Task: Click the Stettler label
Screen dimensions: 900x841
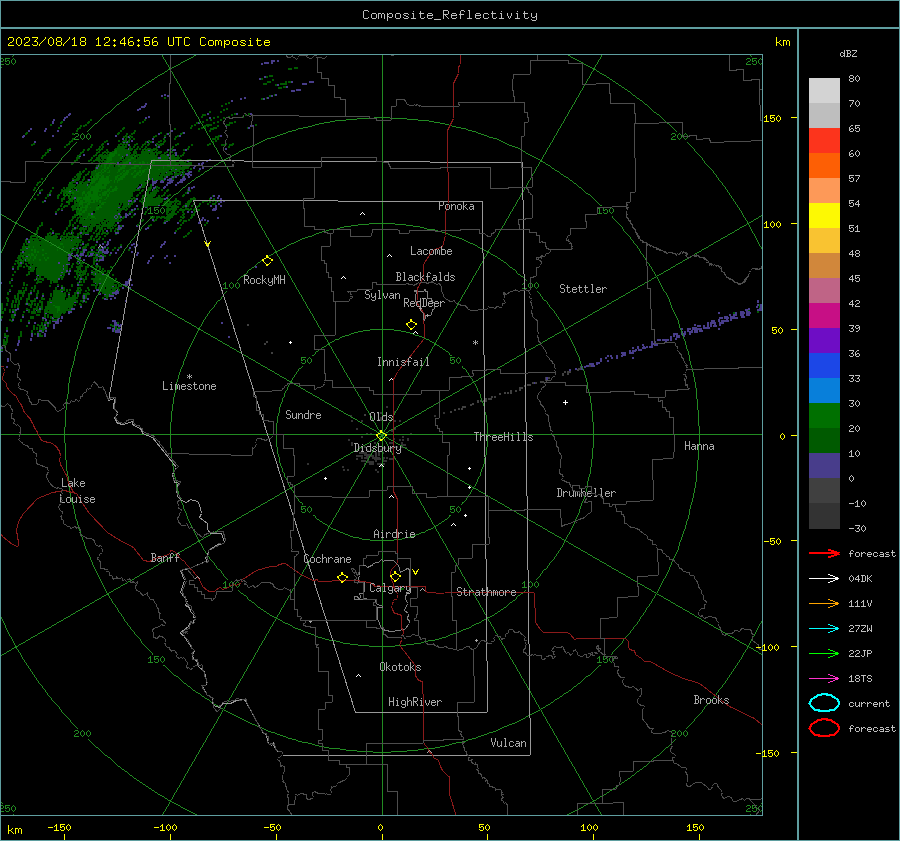Action: pyautogui.click(x=583, y=289)
